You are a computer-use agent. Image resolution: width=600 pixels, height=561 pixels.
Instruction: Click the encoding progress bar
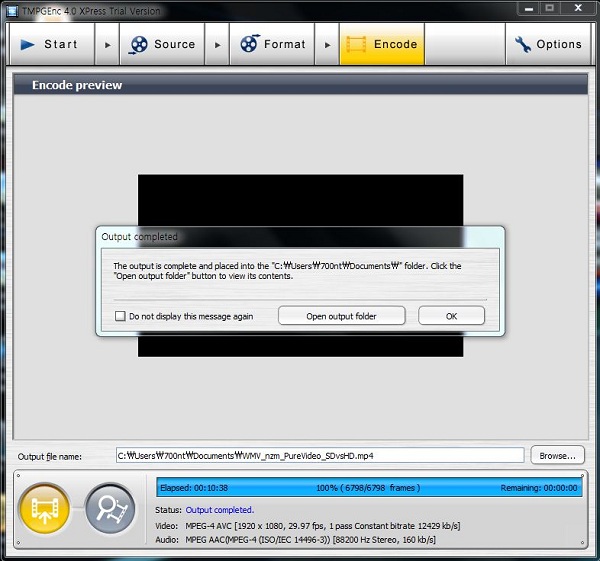[369, 488]
